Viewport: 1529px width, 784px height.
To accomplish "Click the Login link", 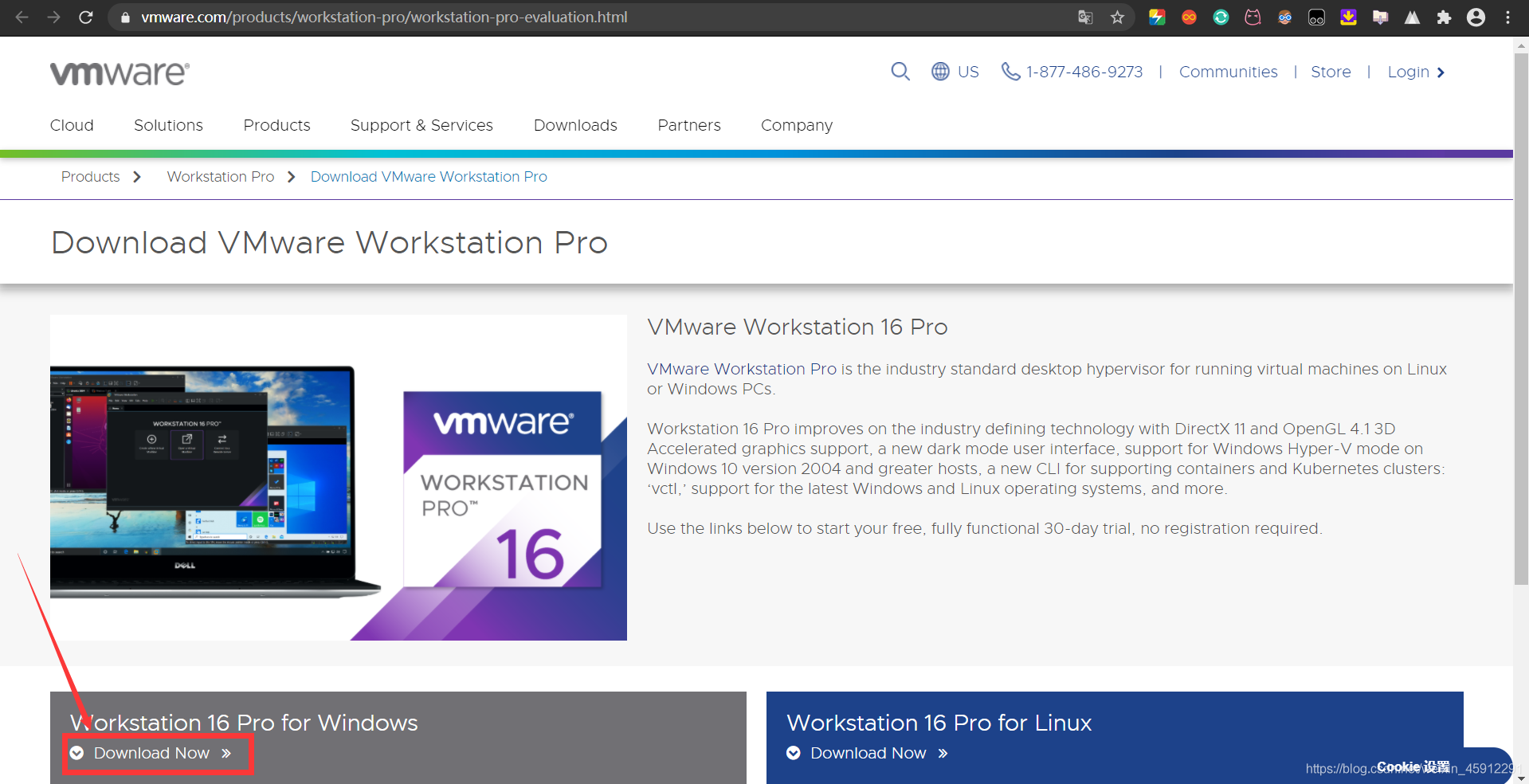I will click(x=1408, y=72).
